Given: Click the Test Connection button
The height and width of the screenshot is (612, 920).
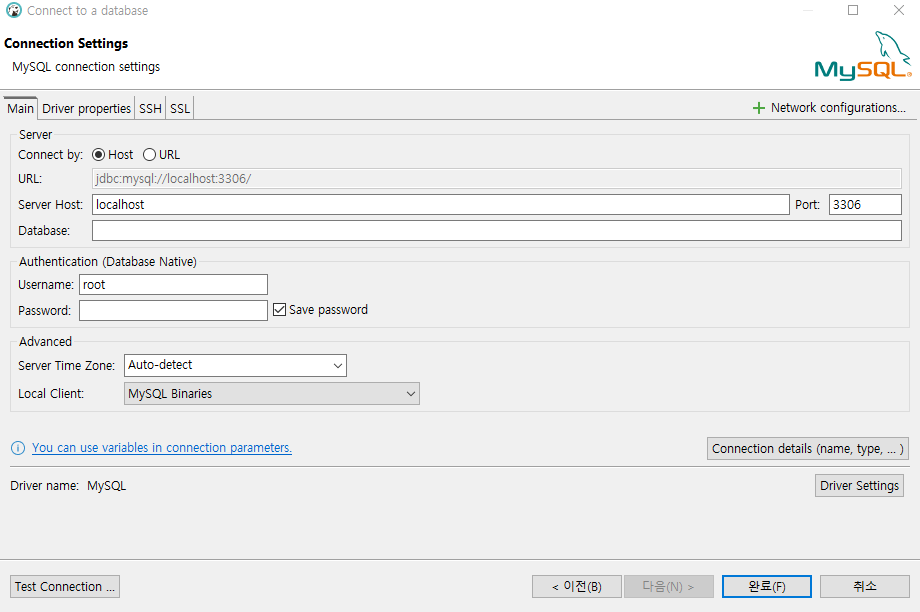Looking at the screenshot, I should pos(65,586).
